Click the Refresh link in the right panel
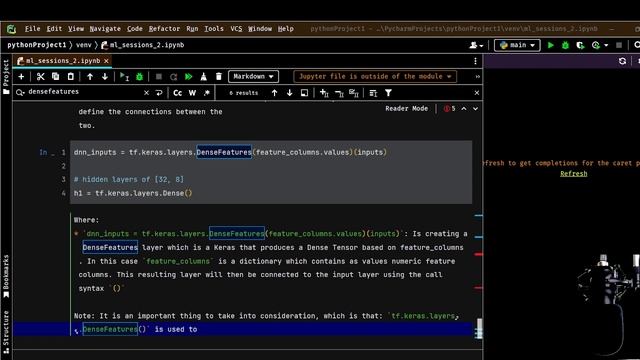 coord(573,174)
